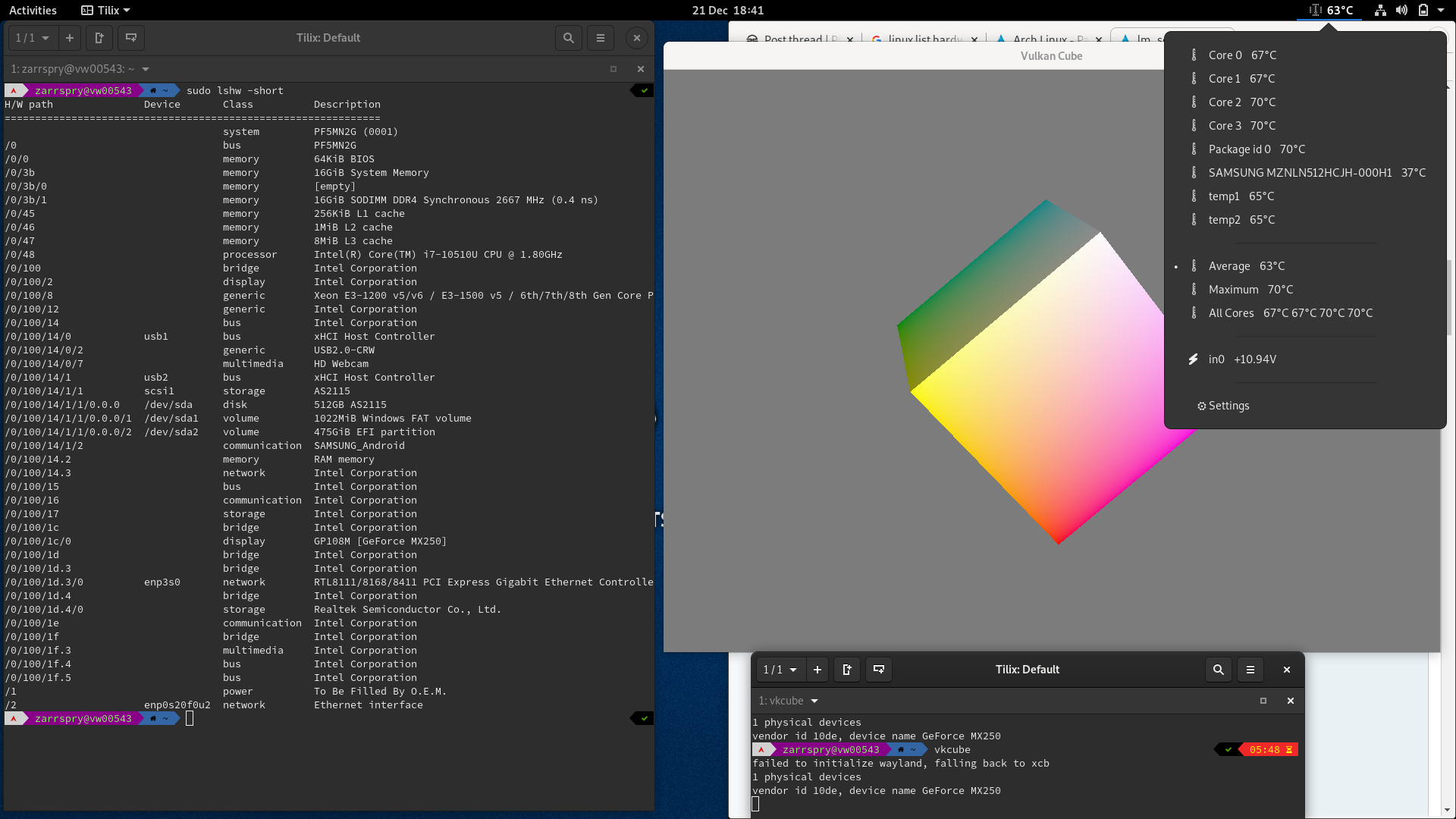
Task: Click the green checkmark status beside lshw command
Action: click(x=644, y=91)
